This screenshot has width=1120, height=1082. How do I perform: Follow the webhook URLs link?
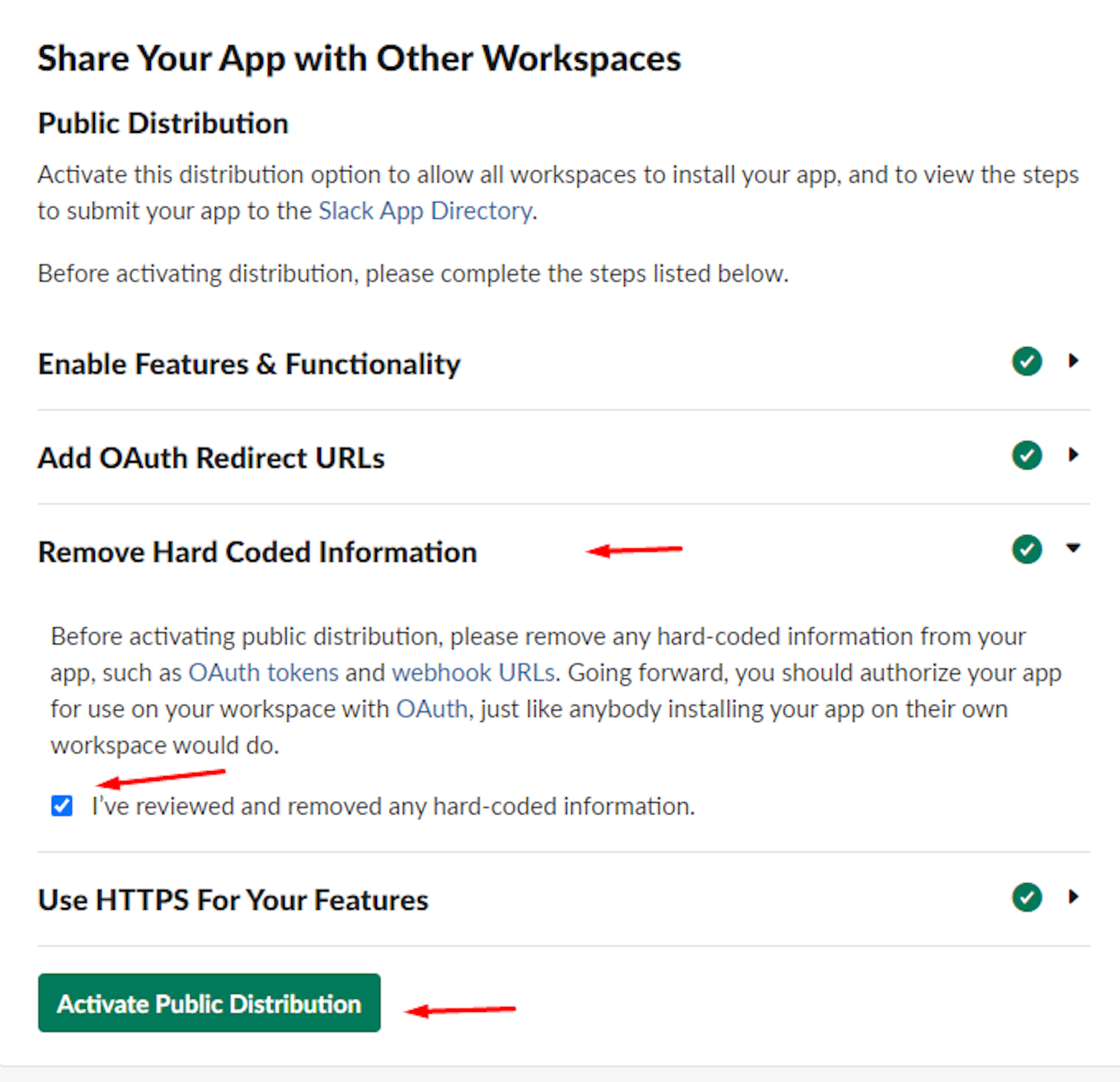tap(473, 673)
